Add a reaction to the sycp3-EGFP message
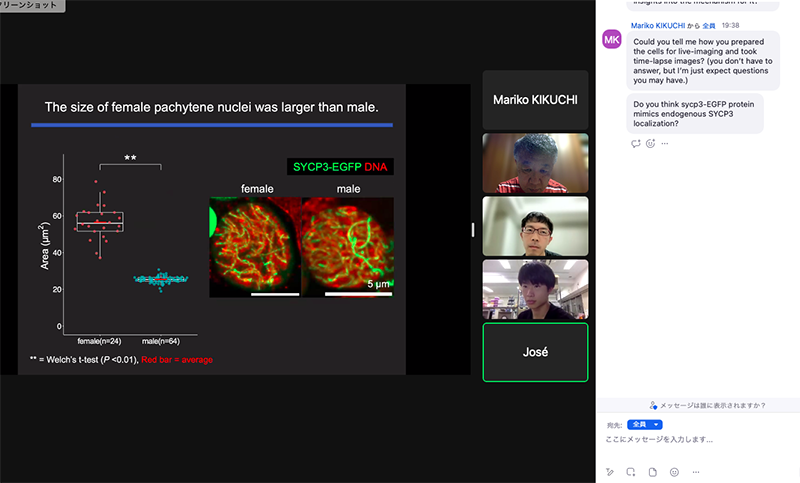 click(651, 144)
